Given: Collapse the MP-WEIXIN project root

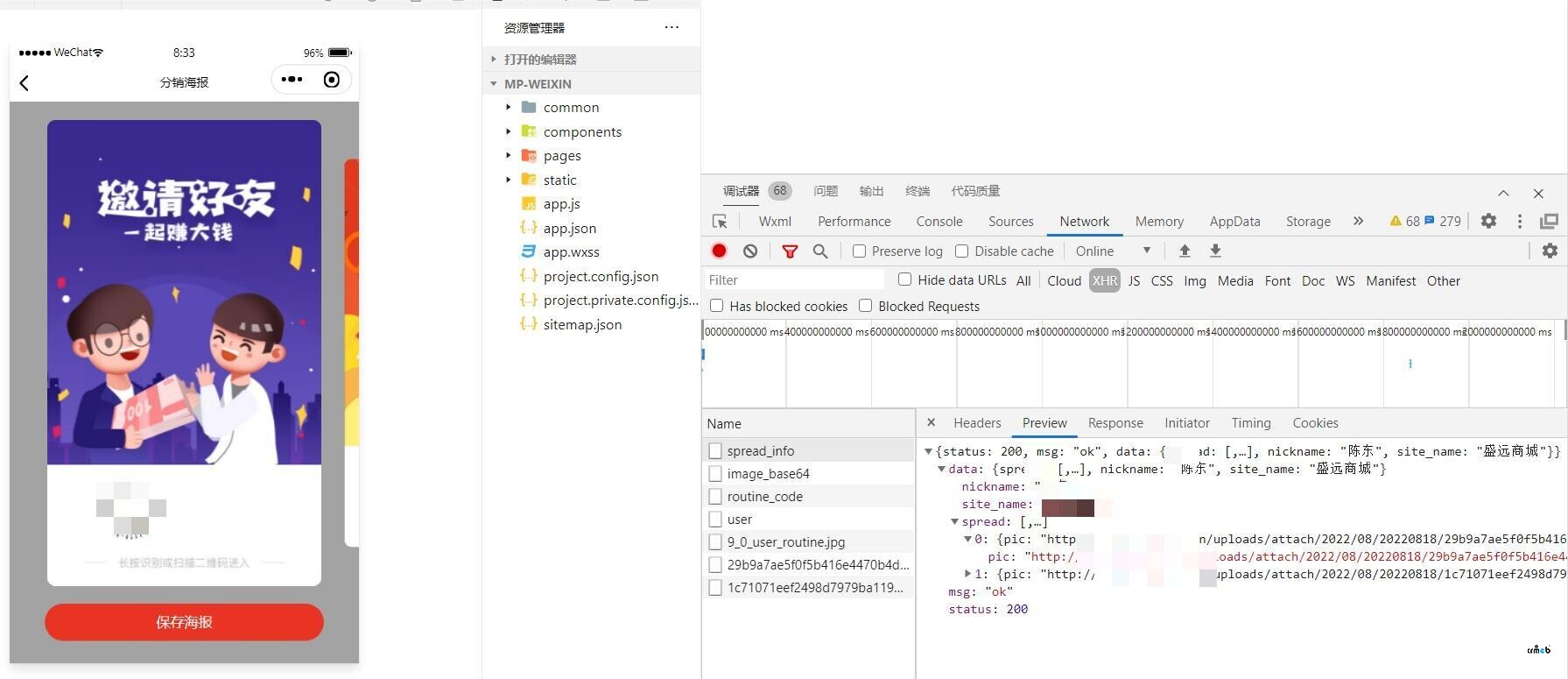Looking at the screenshot, I should 494,84.
